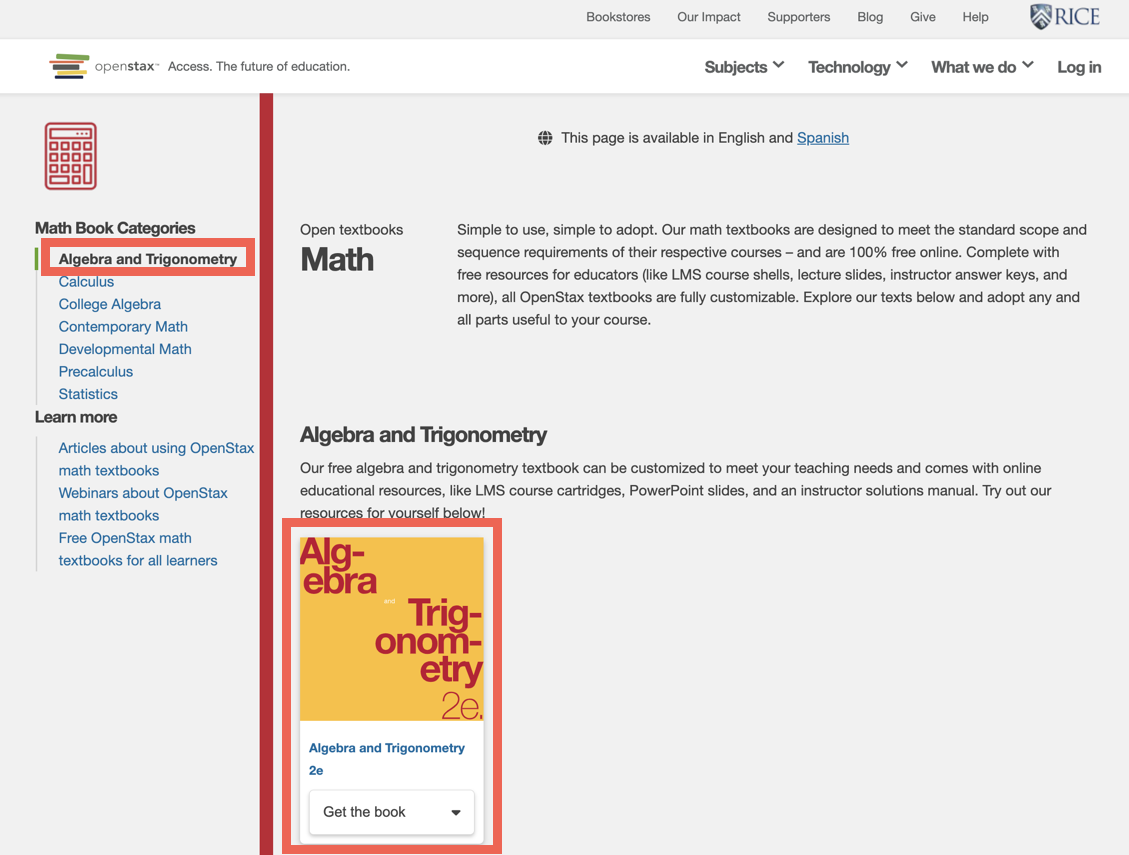Click the Algebra and Trigonometry 2e book cover

(x=391, y=628)
